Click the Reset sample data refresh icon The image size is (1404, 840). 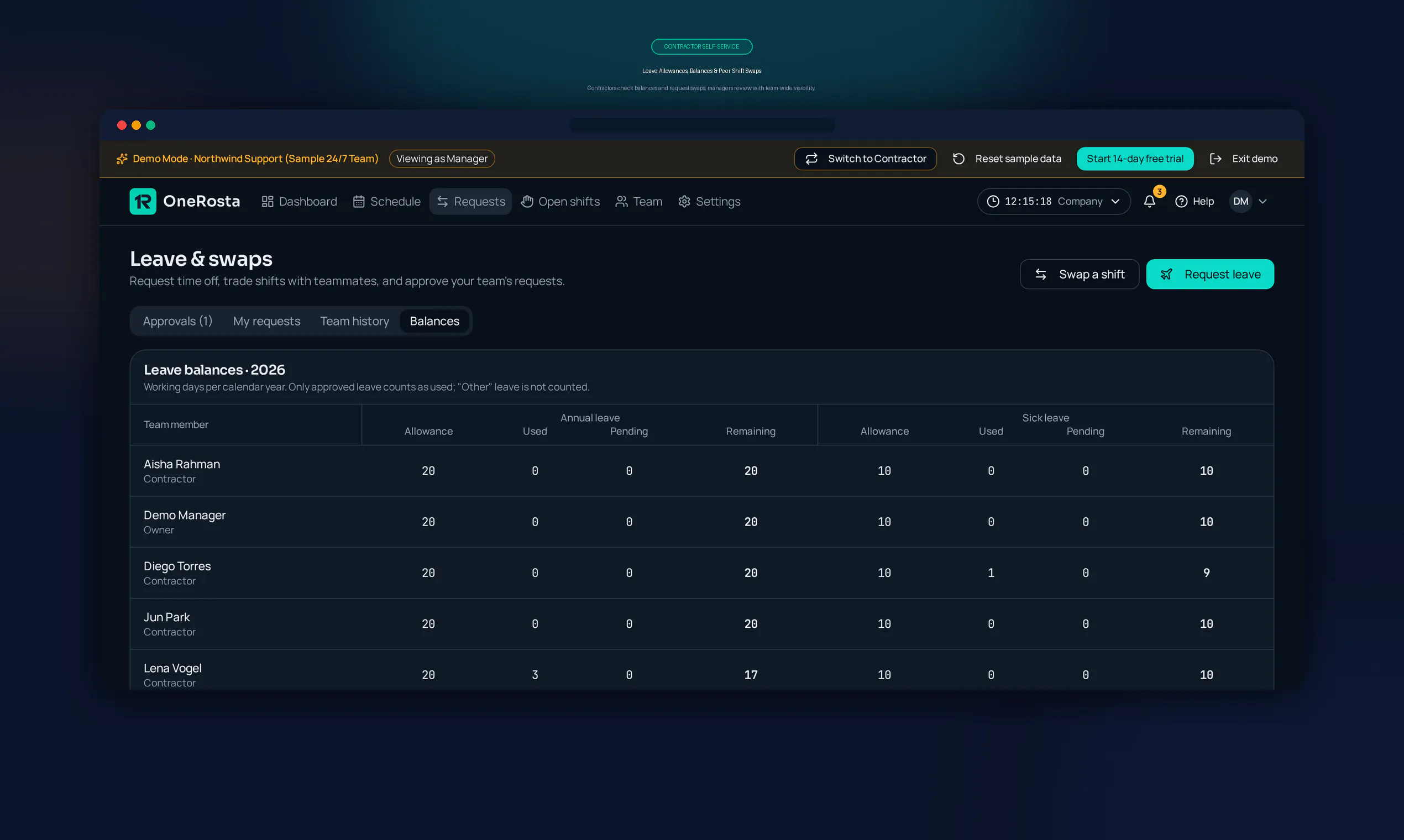point(958,159)
